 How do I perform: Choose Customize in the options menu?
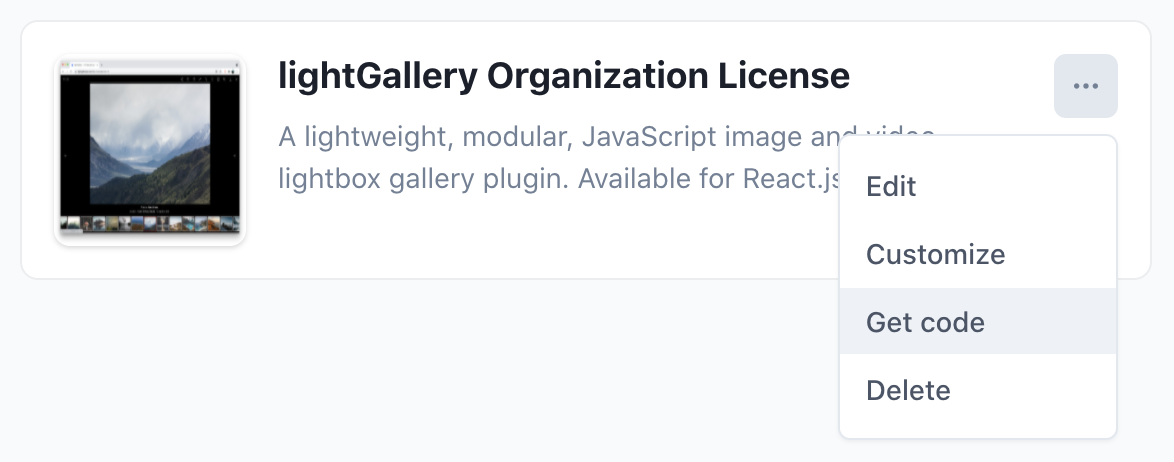[x=935, y=254]
